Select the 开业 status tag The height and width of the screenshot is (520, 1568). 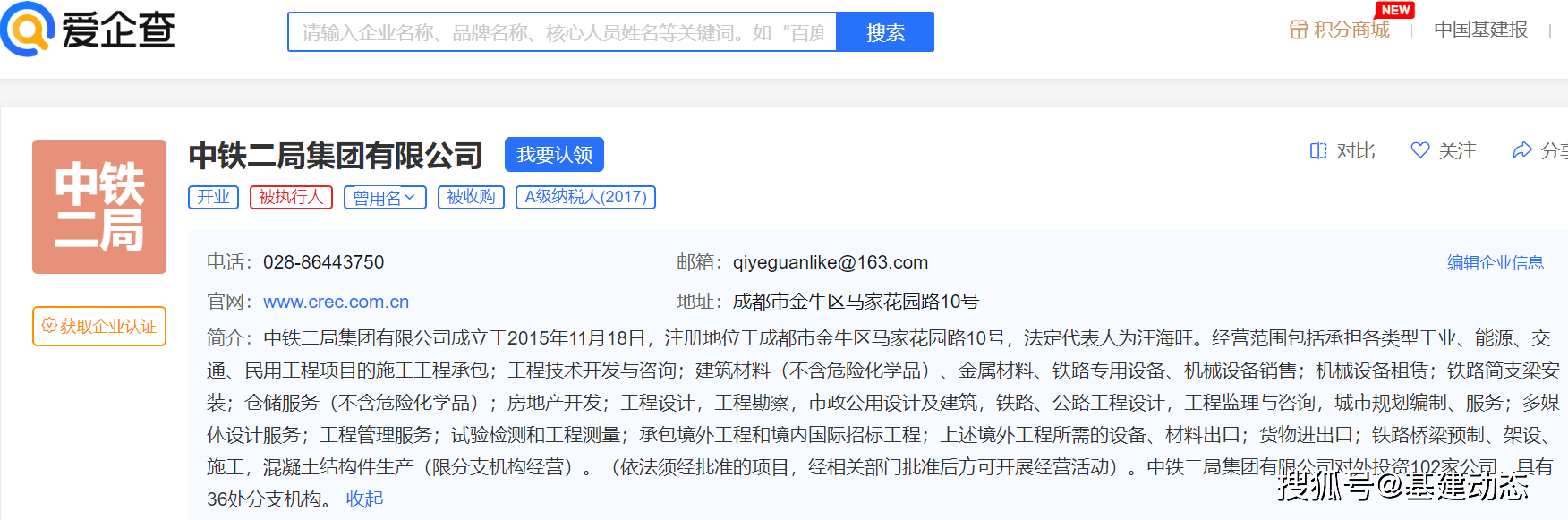tap(213, 197)
